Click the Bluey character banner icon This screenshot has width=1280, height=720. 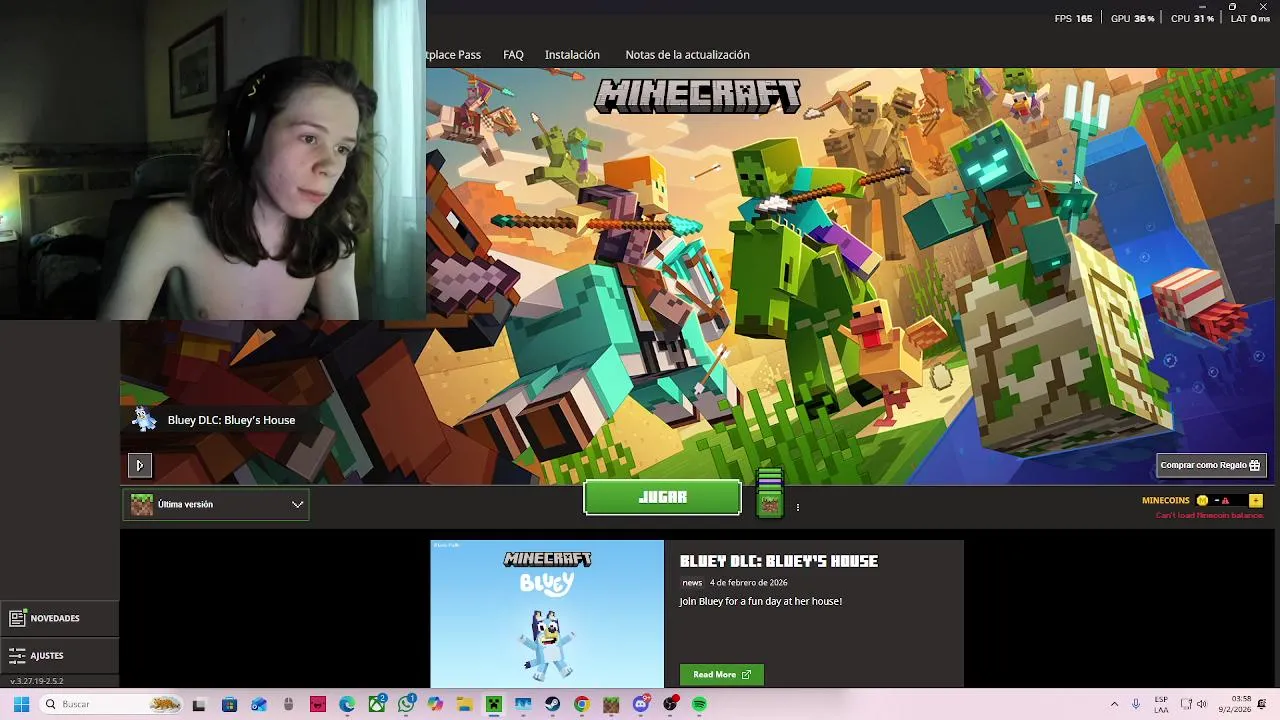point(145,419)
